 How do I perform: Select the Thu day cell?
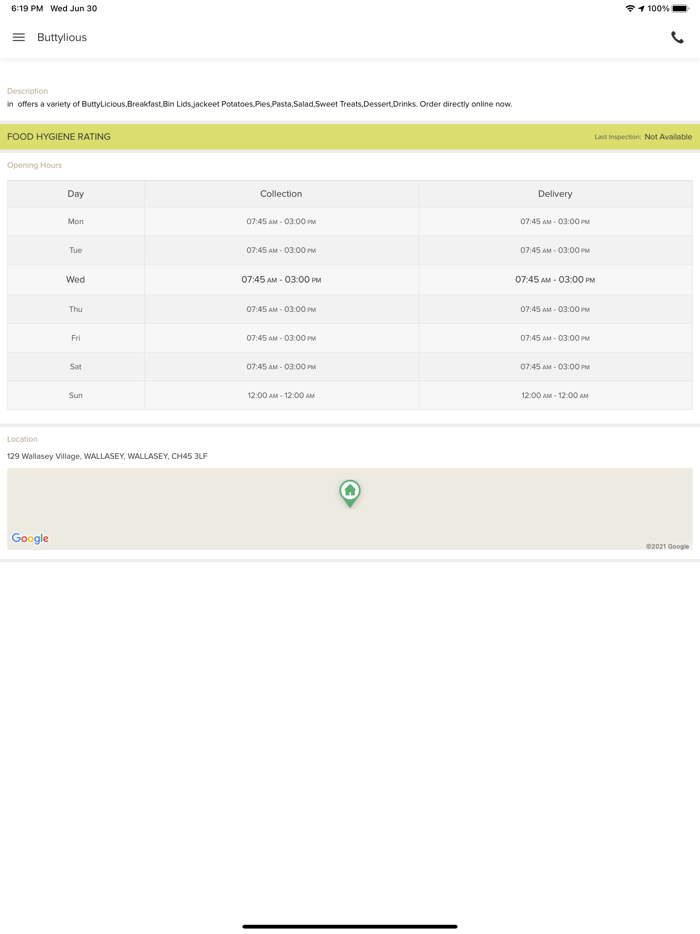(x=76, y=309)
